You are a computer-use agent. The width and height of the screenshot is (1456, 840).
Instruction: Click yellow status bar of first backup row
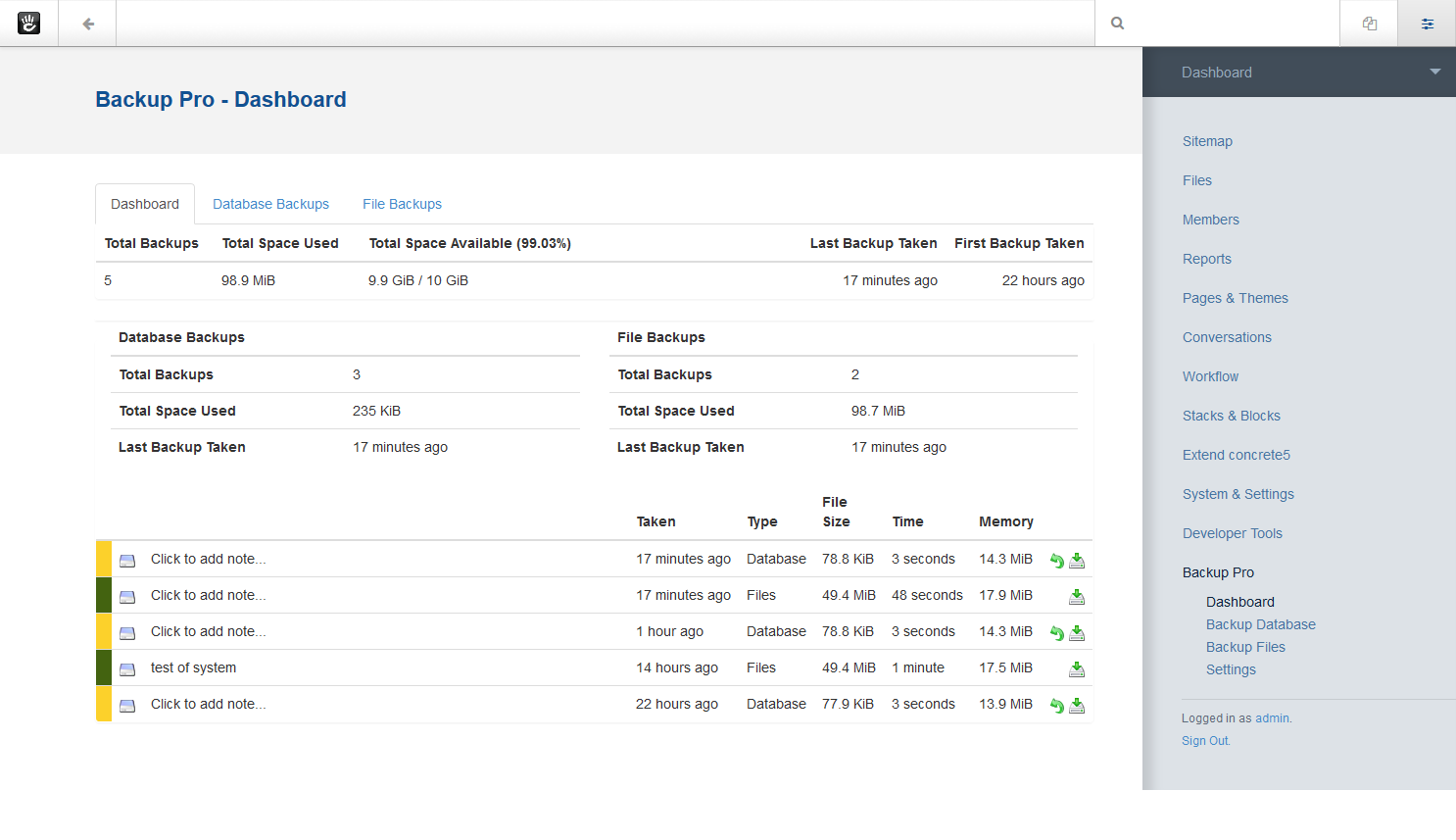104,559
